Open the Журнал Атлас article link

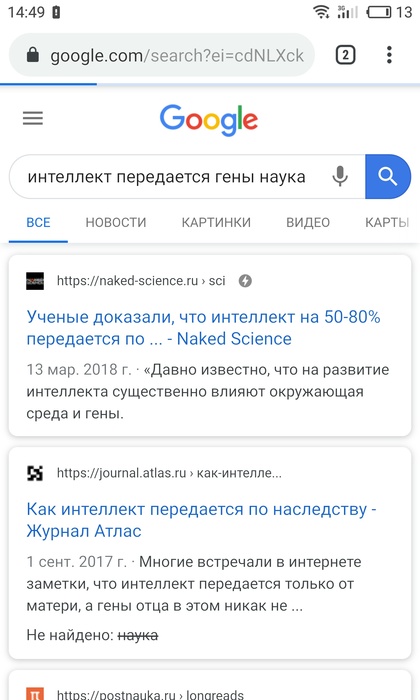[x=201, y=520]
